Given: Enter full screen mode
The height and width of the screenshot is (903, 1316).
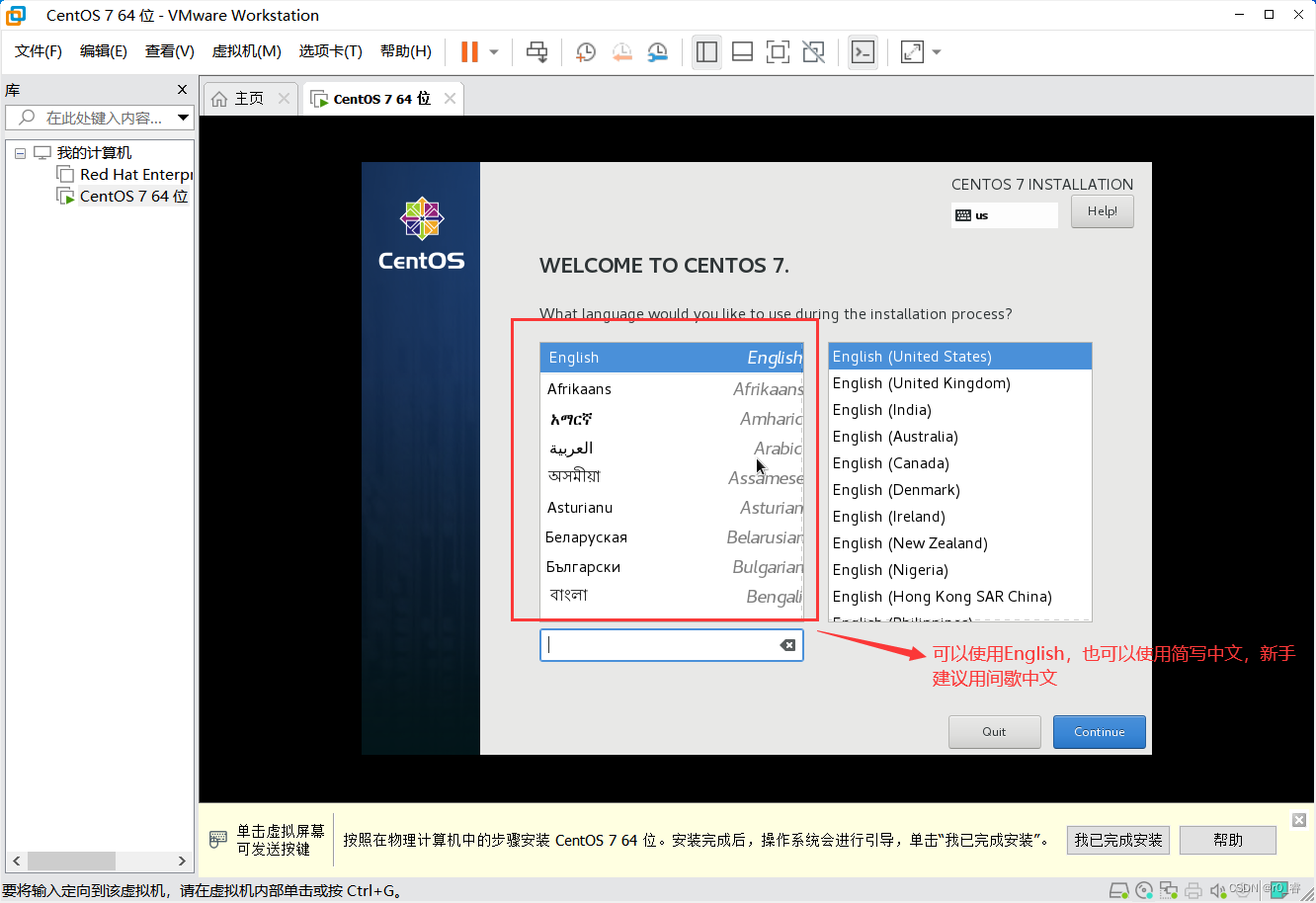Looking at the screenshot, I should pyautogui.click(x=778, y=52).
